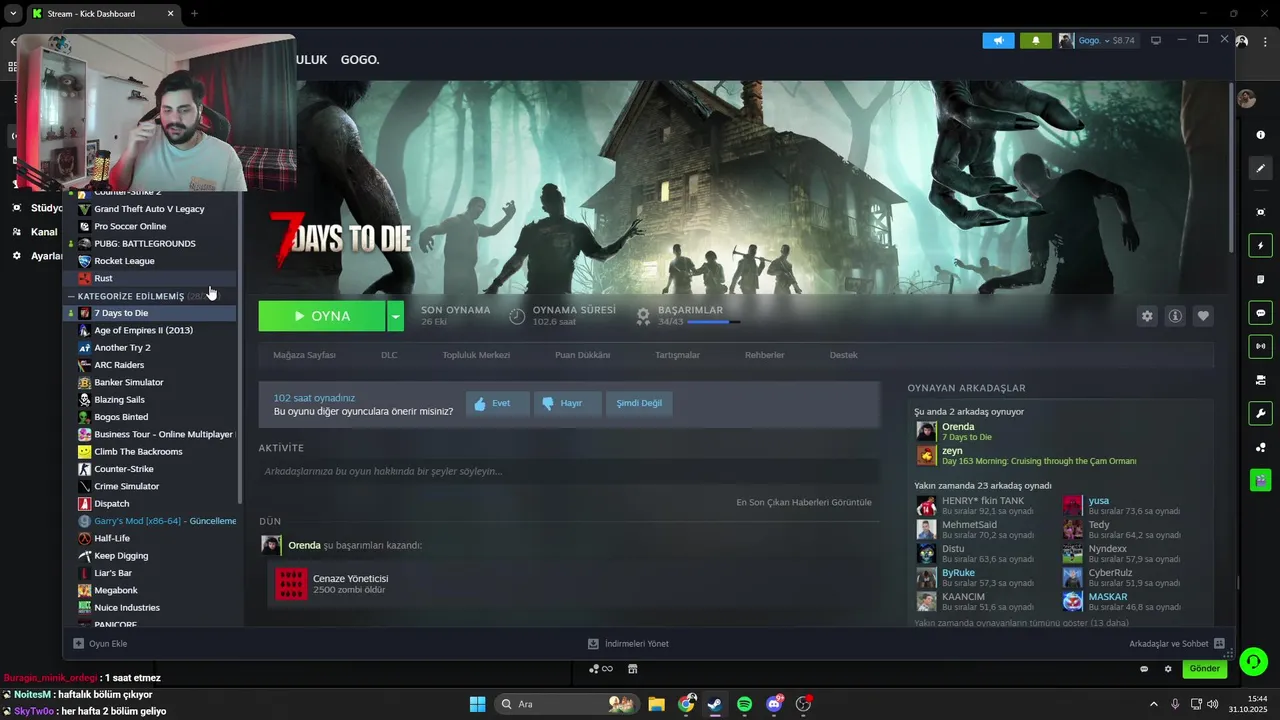Screen dimensions: 1280x720
Task: Open DLC tab
Action: click(389, 355)
